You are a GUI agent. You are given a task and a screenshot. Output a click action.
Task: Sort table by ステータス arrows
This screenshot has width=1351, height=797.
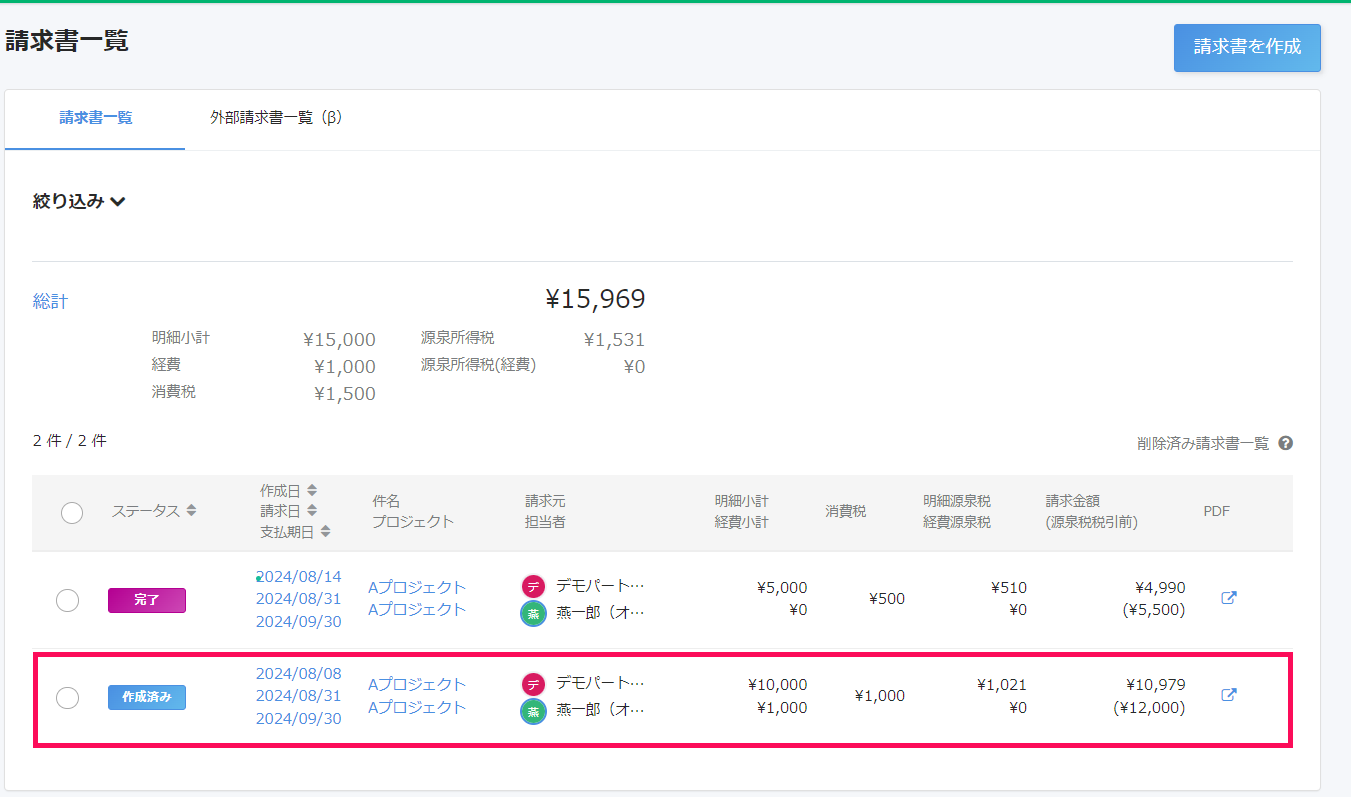191,510
